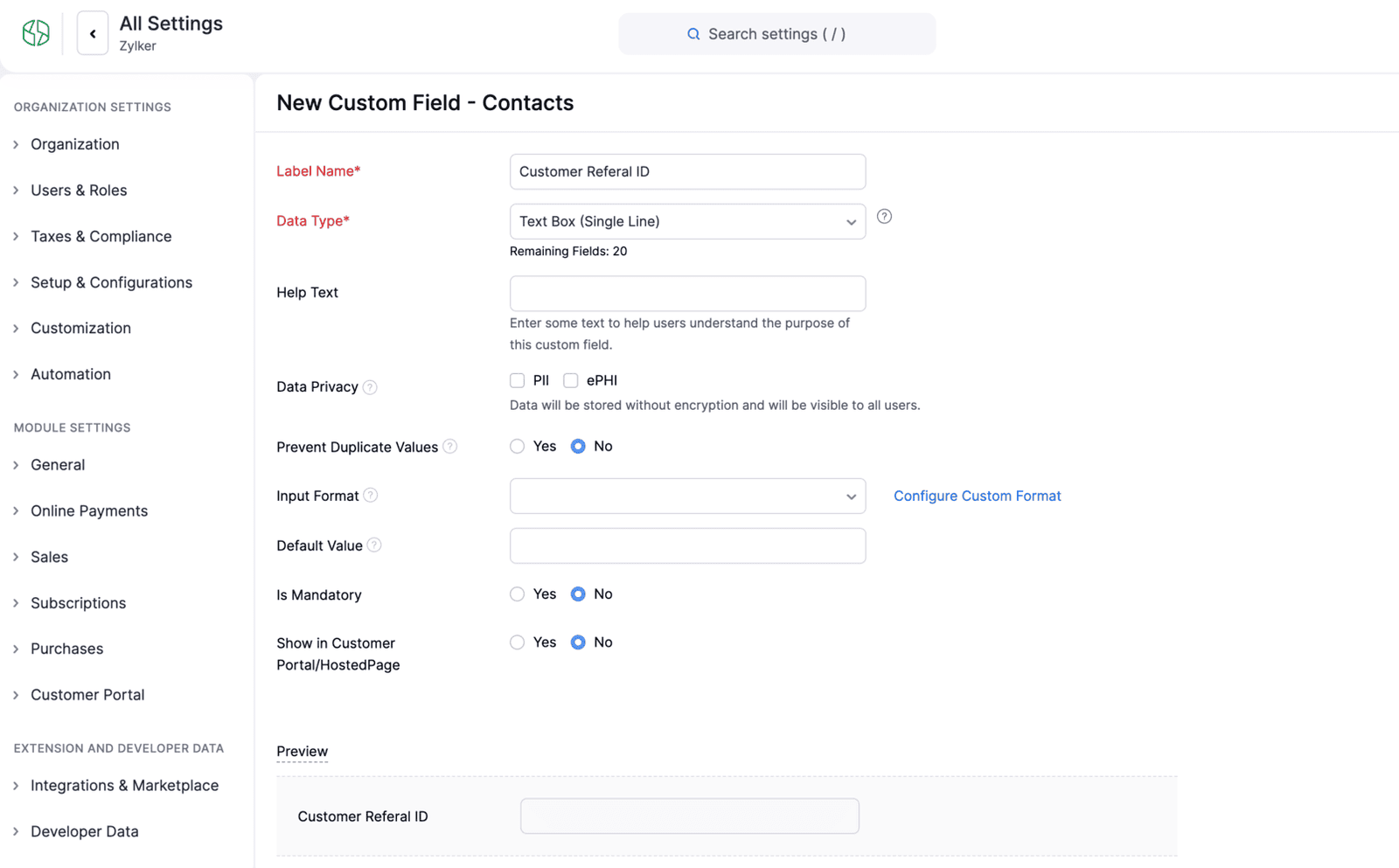Open Integrations & Marketplace menu
Image resolution: width=1399 pixels, height=868 pixels.
pyautogui.click(x=124, y=786)
